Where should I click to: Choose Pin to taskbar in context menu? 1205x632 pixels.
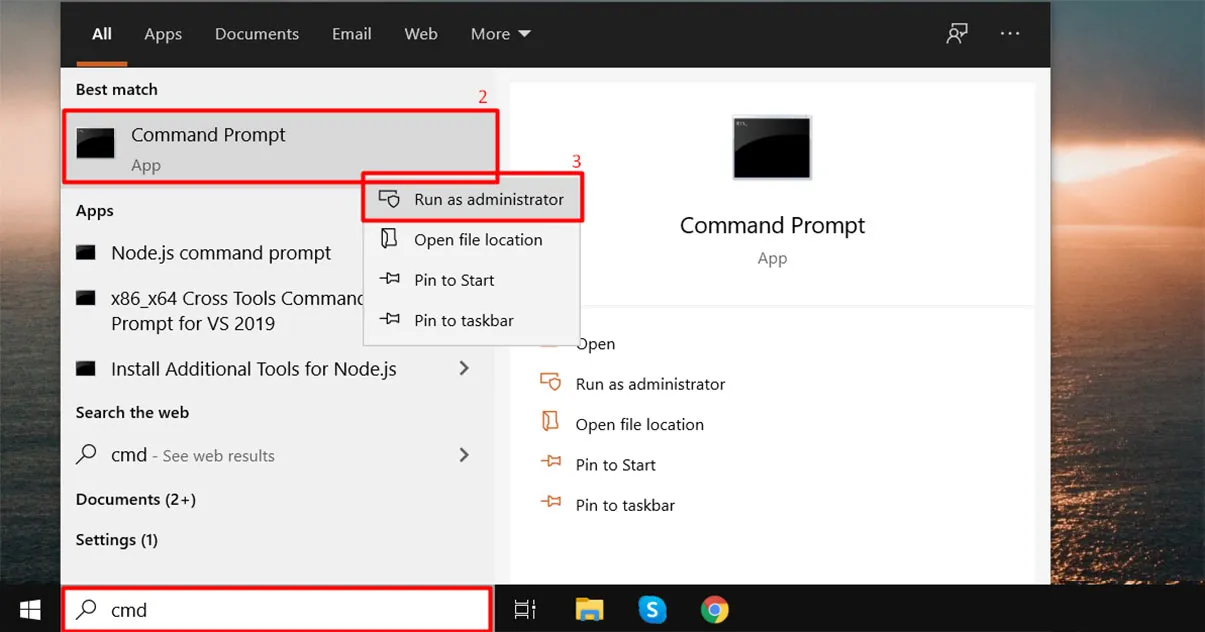click(472, 321)
